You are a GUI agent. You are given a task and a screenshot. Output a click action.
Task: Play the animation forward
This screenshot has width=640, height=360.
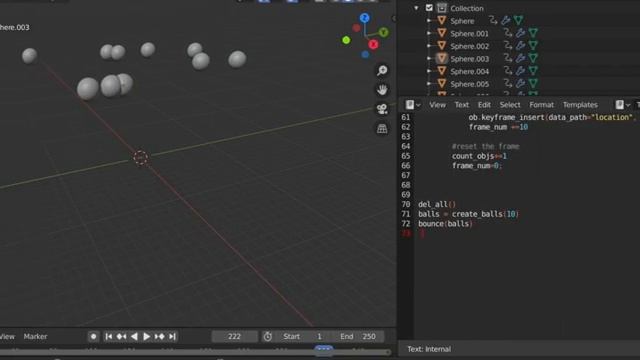click(147, 336)
